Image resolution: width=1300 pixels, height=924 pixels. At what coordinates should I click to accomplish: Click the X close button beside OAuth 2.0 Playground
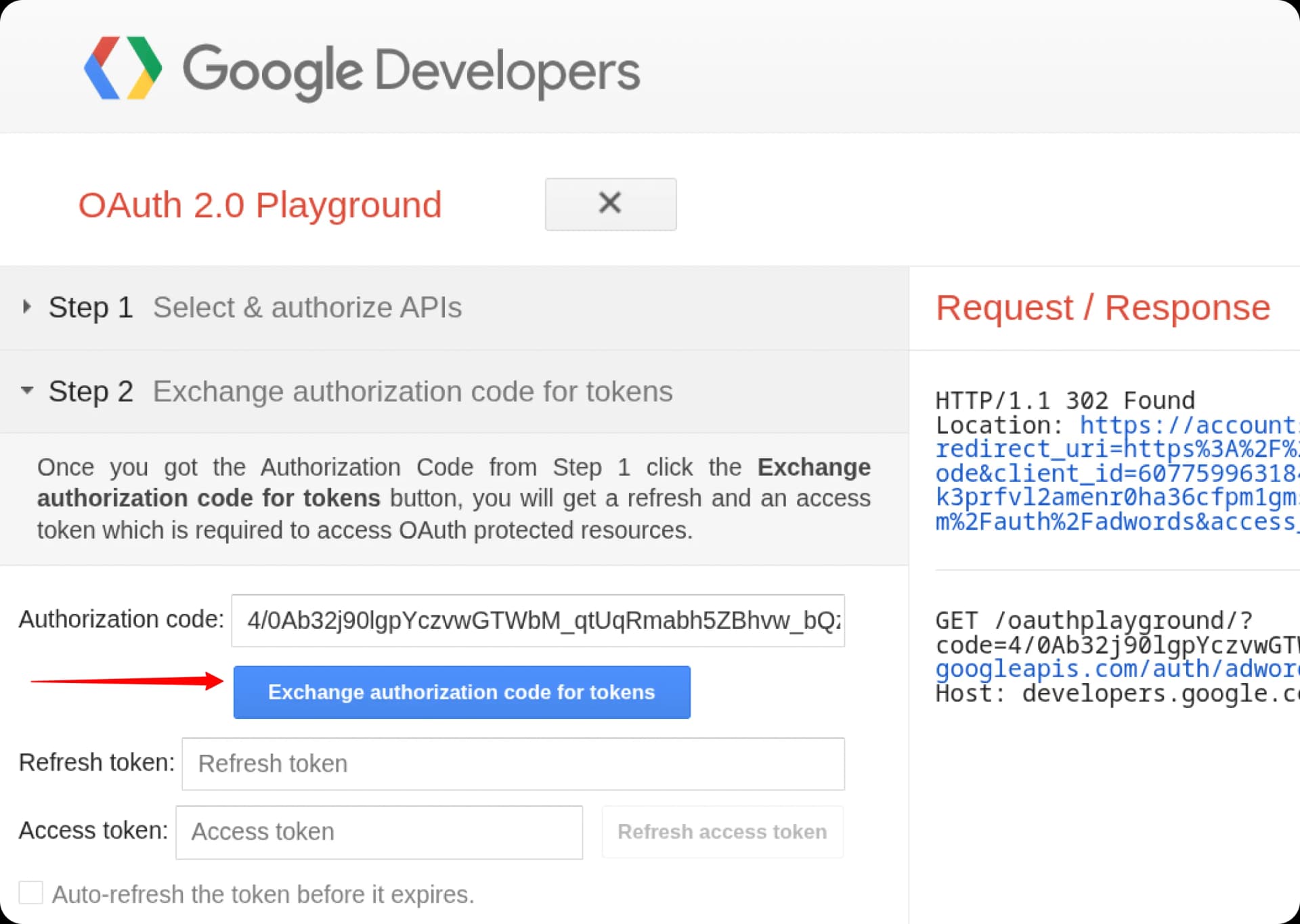[x=610, y=204]
